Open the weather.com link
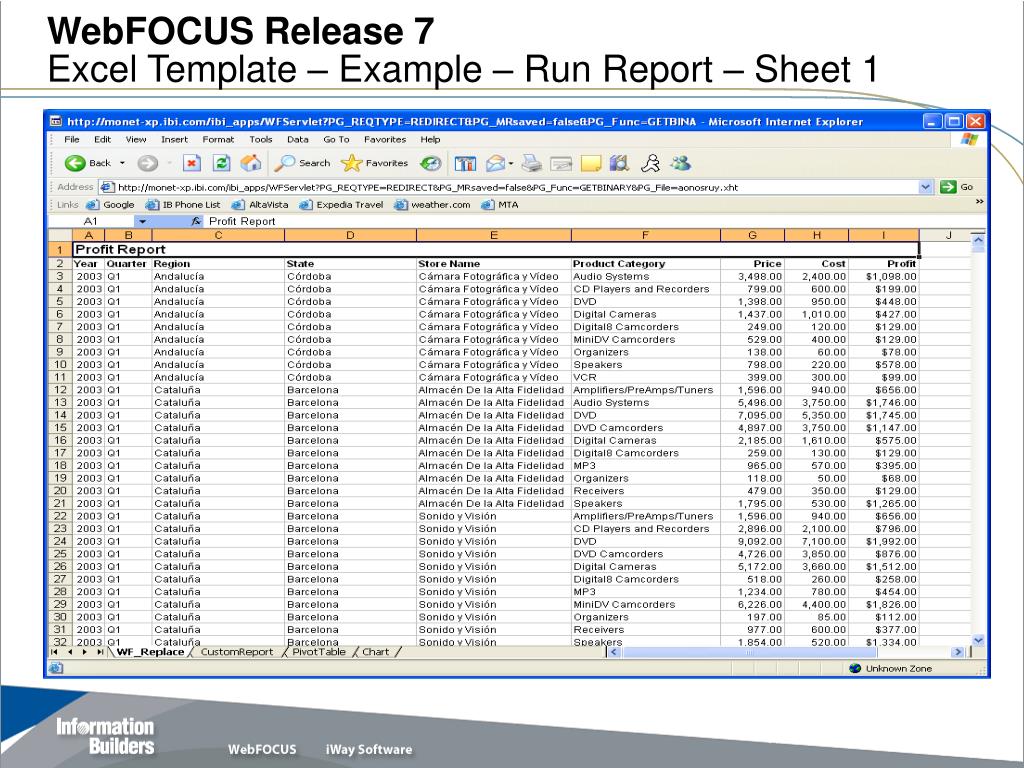The image size is (1024, 768). 432,204
